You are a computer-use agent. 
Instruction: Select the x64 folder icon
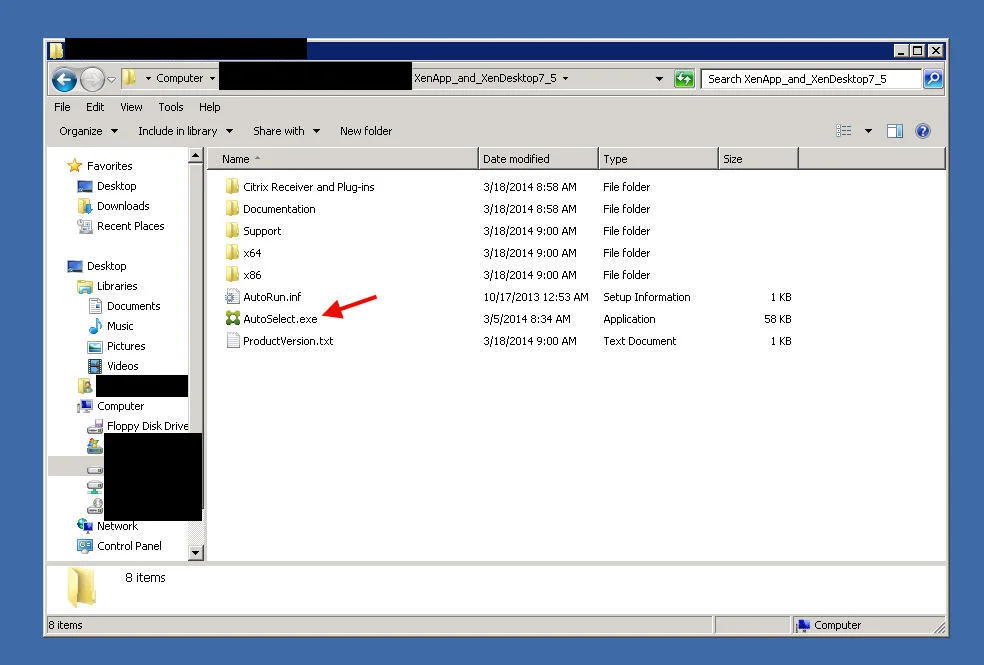point(232,252)
